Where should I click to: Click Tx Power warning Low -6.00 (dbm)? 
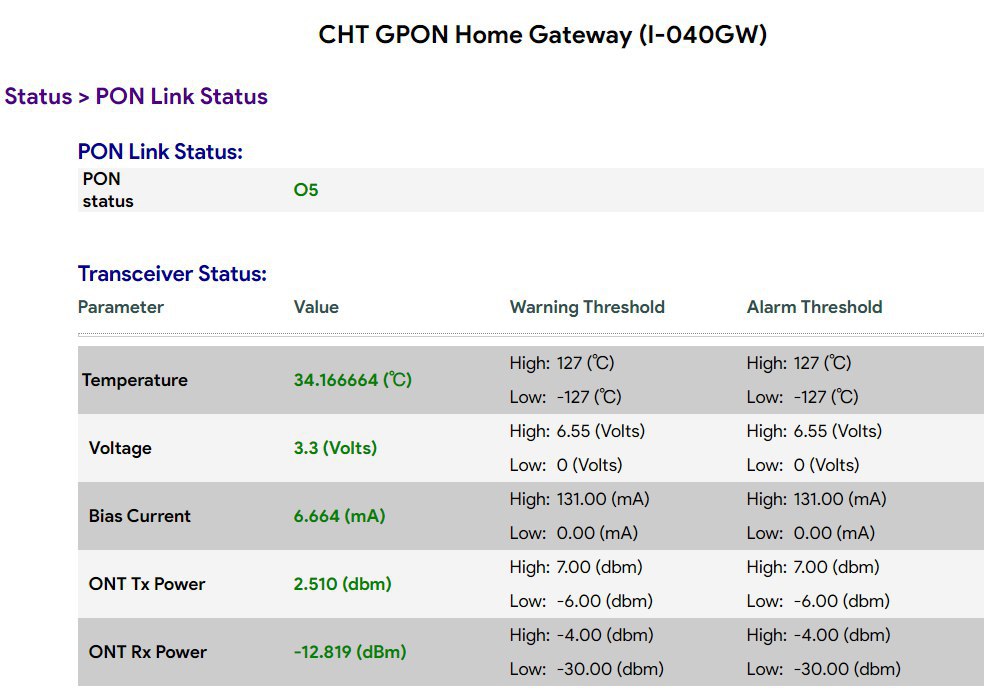(x=581, y=601)
